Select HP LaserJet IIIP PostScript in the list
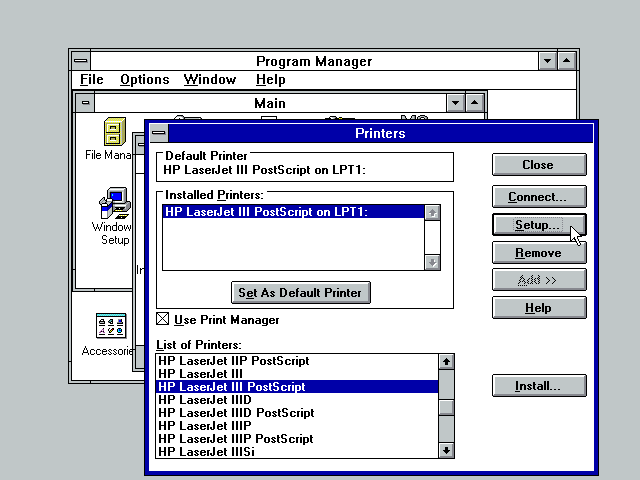Viewport: 640px width, 480px height. (x=297, y=439)
